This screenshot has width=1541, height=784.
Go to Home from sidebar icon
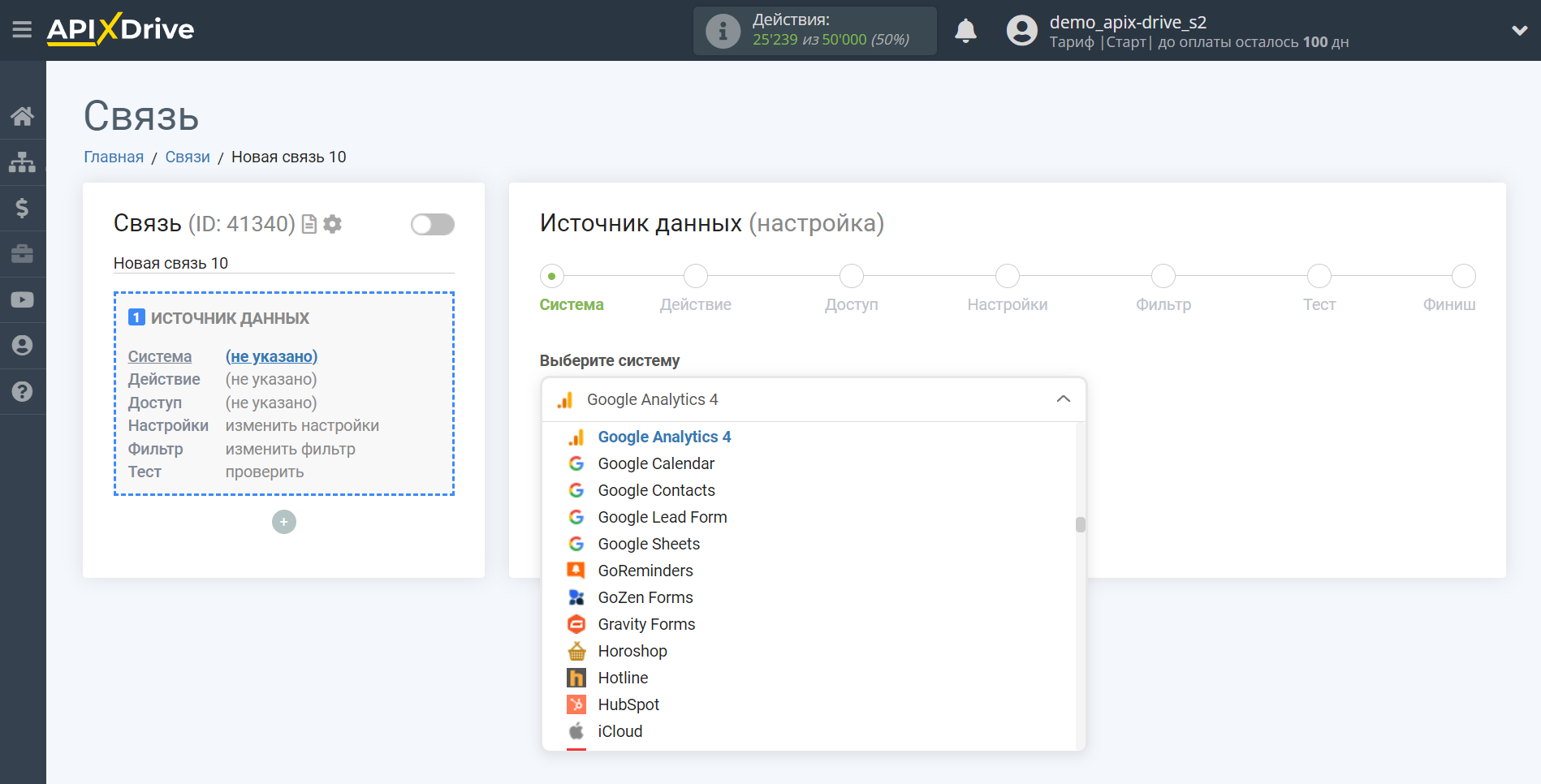[x=23, y=116]
